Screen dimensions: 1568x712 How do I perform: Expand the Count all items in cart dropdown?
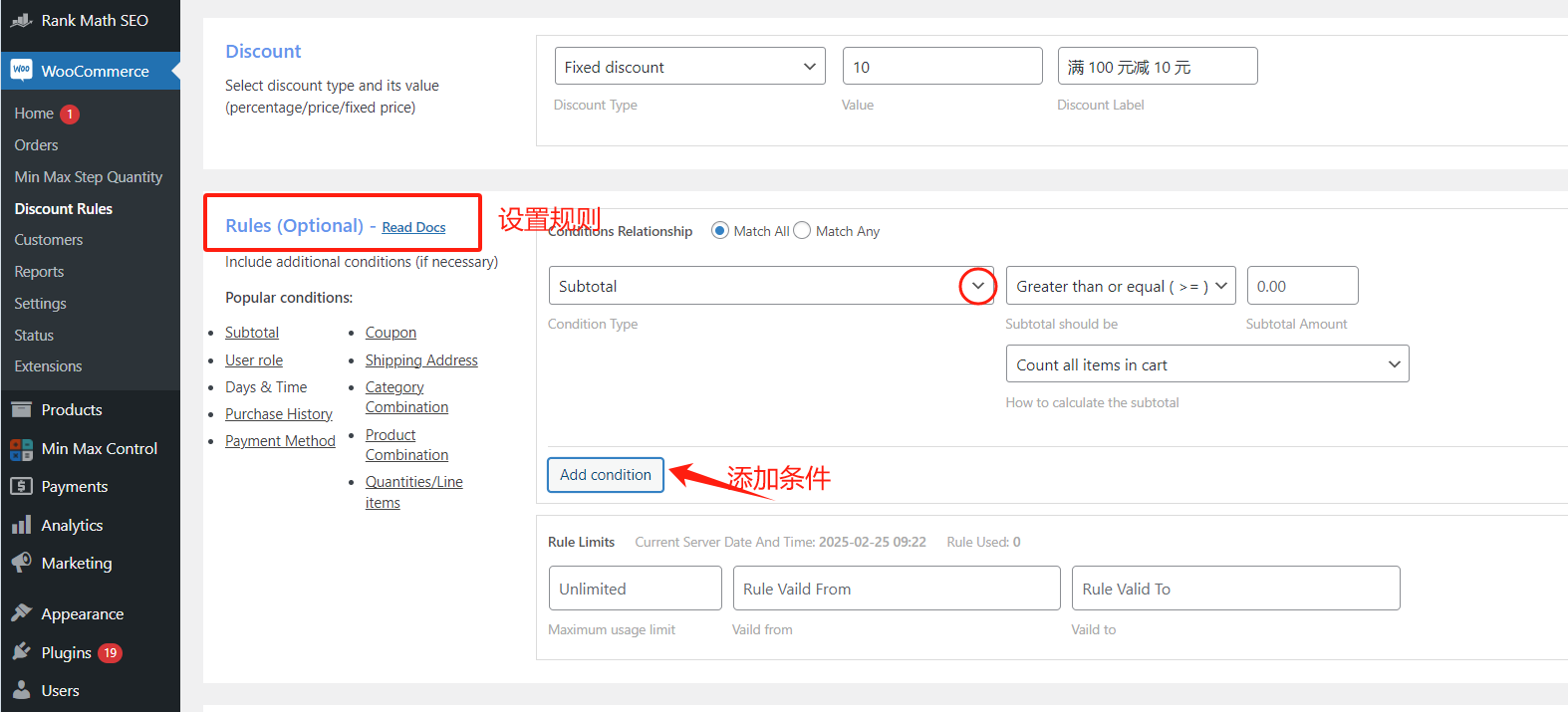pyautogui.click(x=1206, y=364)
